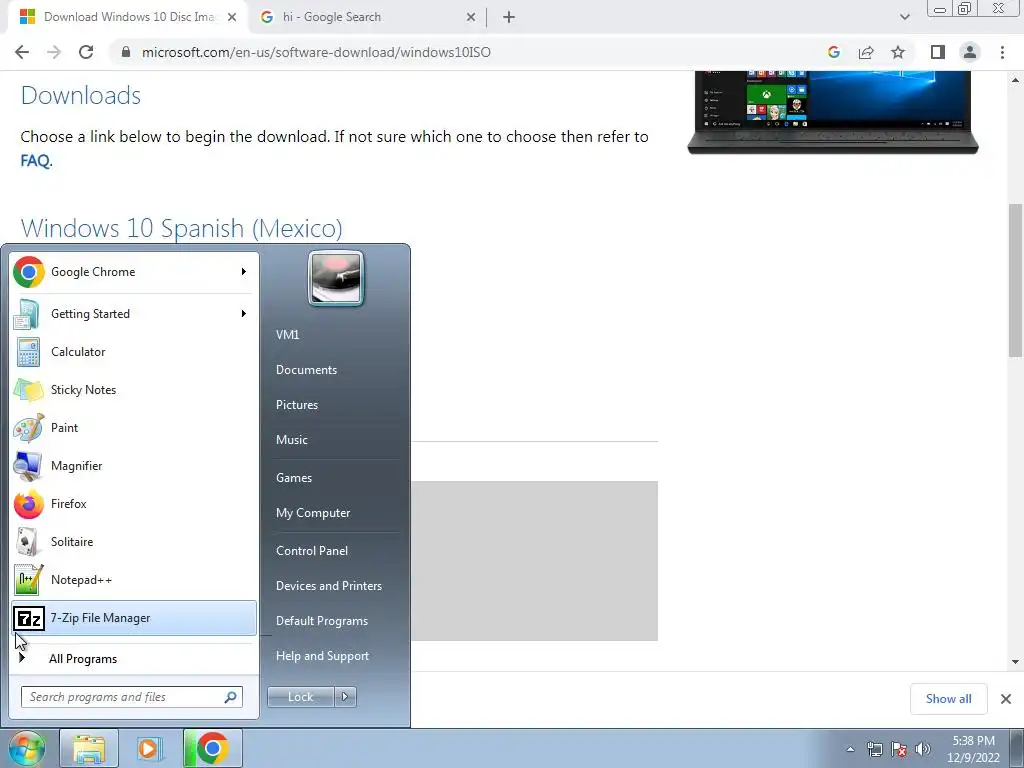This screenshot has width=1024, height=768.
Task: Open Control Panel
Action: tap(312, 551)
